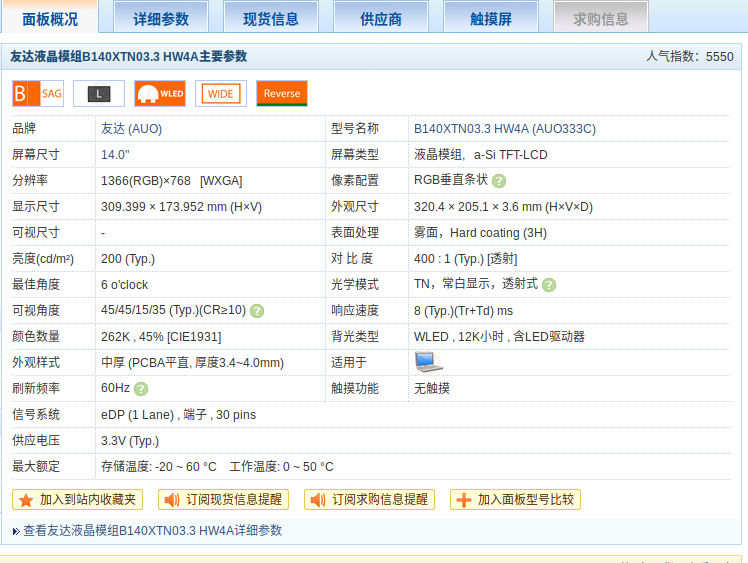
Task: Click help icon next to 透射式
Action: 549,285
